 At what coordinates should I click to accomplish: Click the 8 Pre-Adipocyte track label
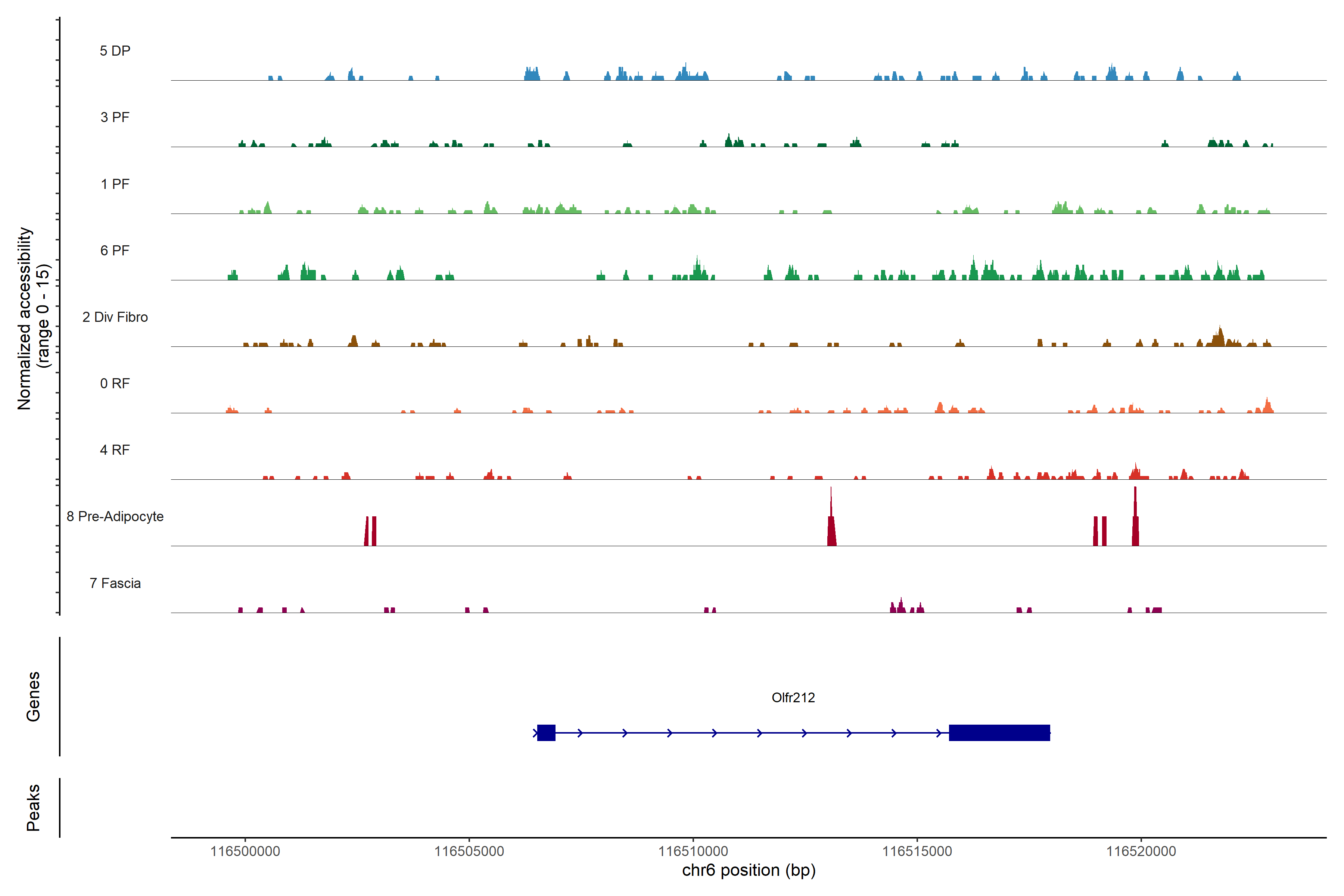pyautogui.click(x=115, y=517)
